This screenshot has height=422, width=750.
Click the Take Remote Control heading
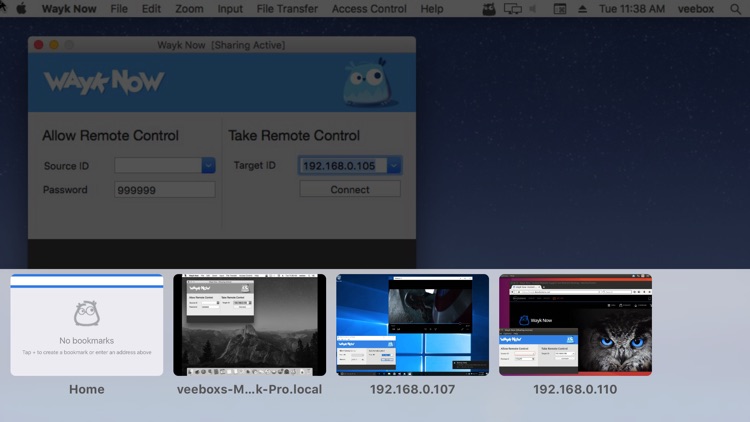coord(294,135)
